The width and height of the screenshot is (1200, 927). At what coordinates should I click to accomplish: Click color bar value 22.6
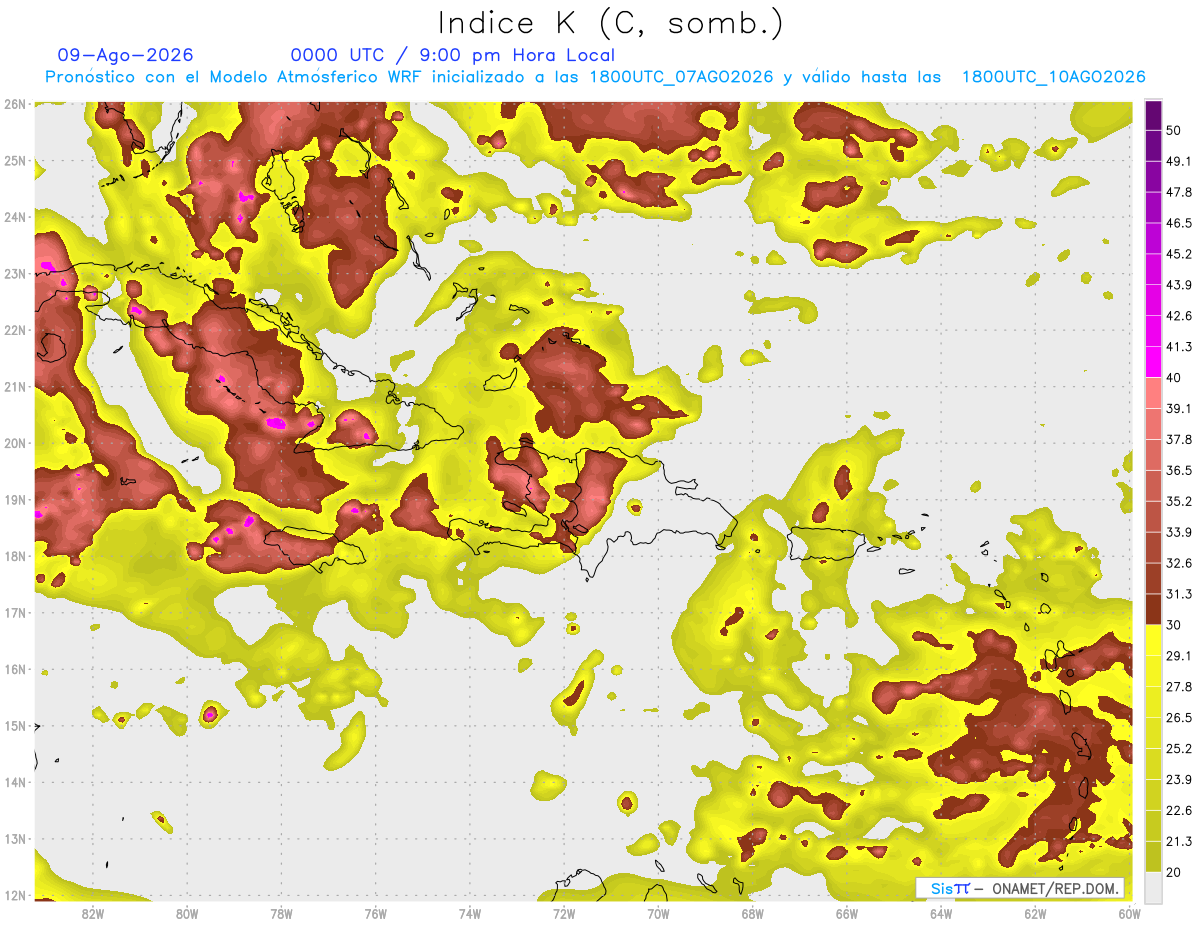coord(1178,810)
